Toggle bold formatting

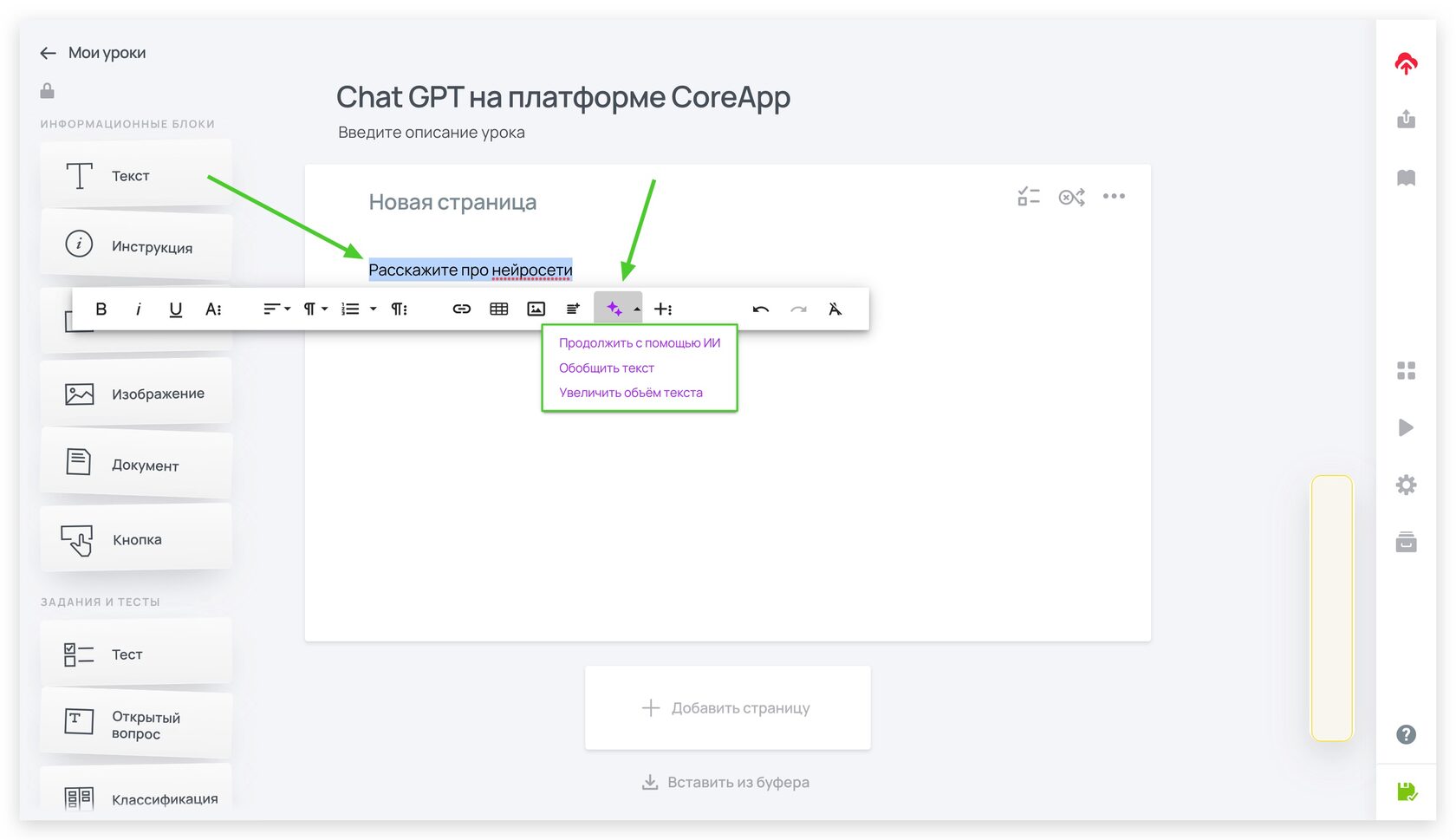pyautogui.click(x=101, y=309)
